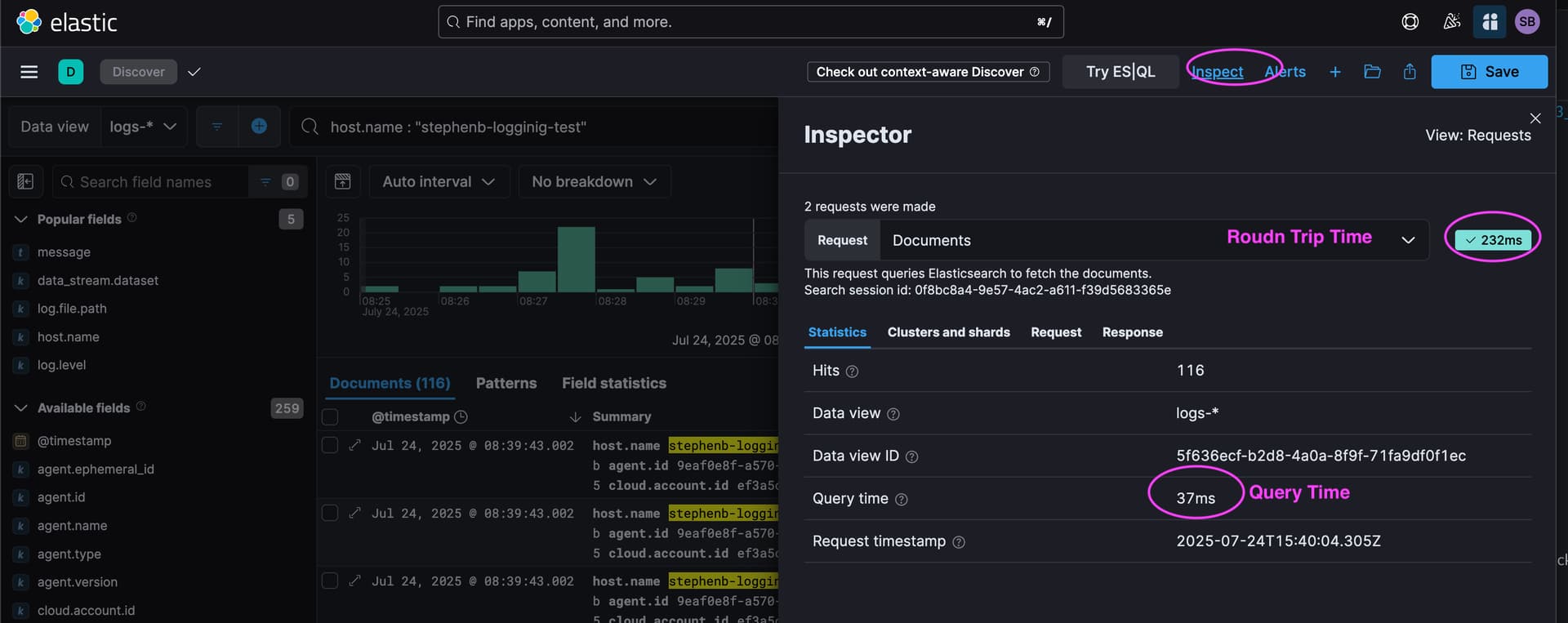Click the Discover breadcrumb button
The height and width of the screenshot is (623, 1568).
pos(139,72)
